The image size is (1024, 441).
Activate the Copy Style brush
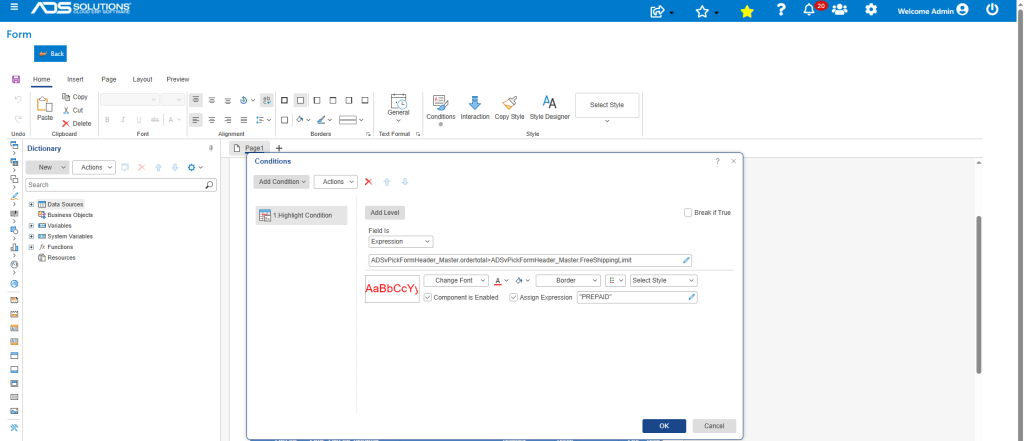click(x=509, y=108)
